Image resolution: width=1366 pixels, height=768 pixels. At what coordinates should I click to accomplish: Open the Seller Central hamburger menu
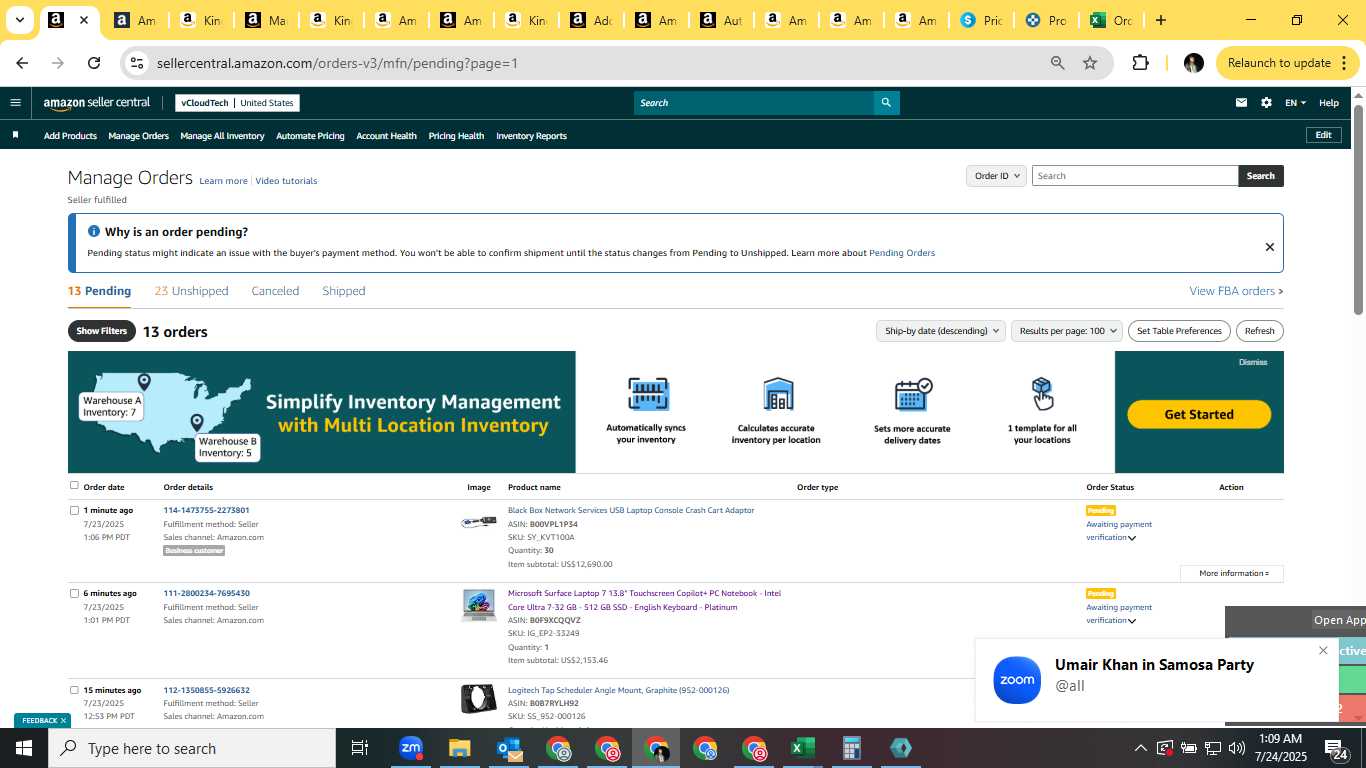coord(15,102)
